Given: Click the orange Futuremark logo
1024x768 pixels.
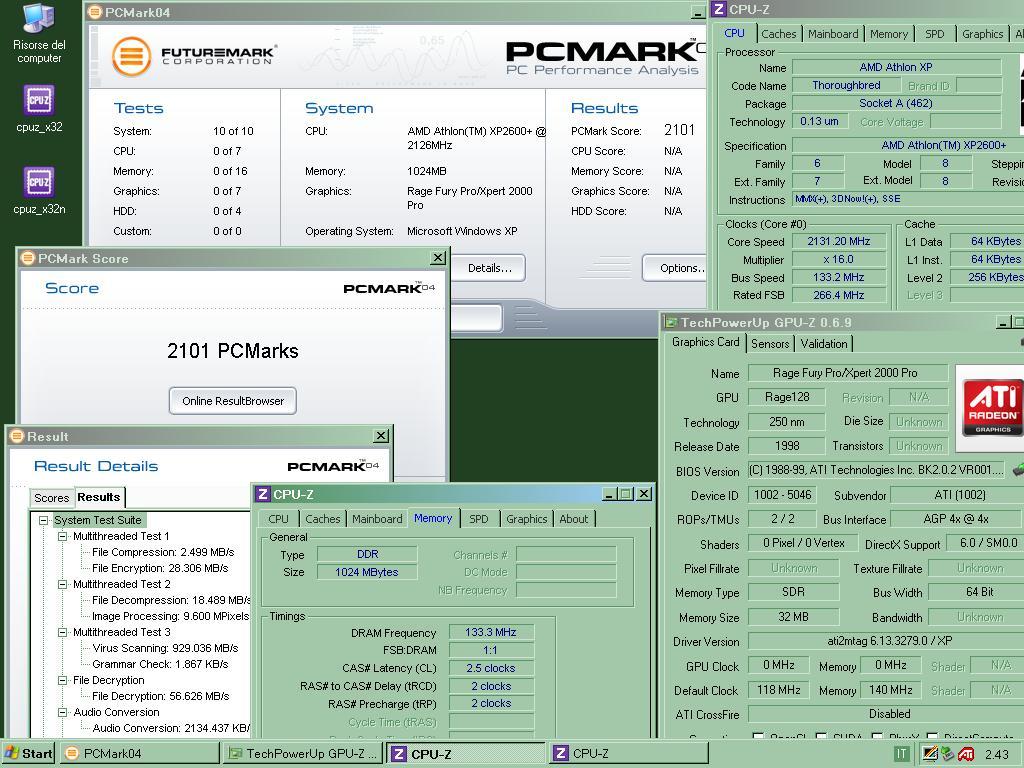Looking at the screenshot, I should 131,56.
